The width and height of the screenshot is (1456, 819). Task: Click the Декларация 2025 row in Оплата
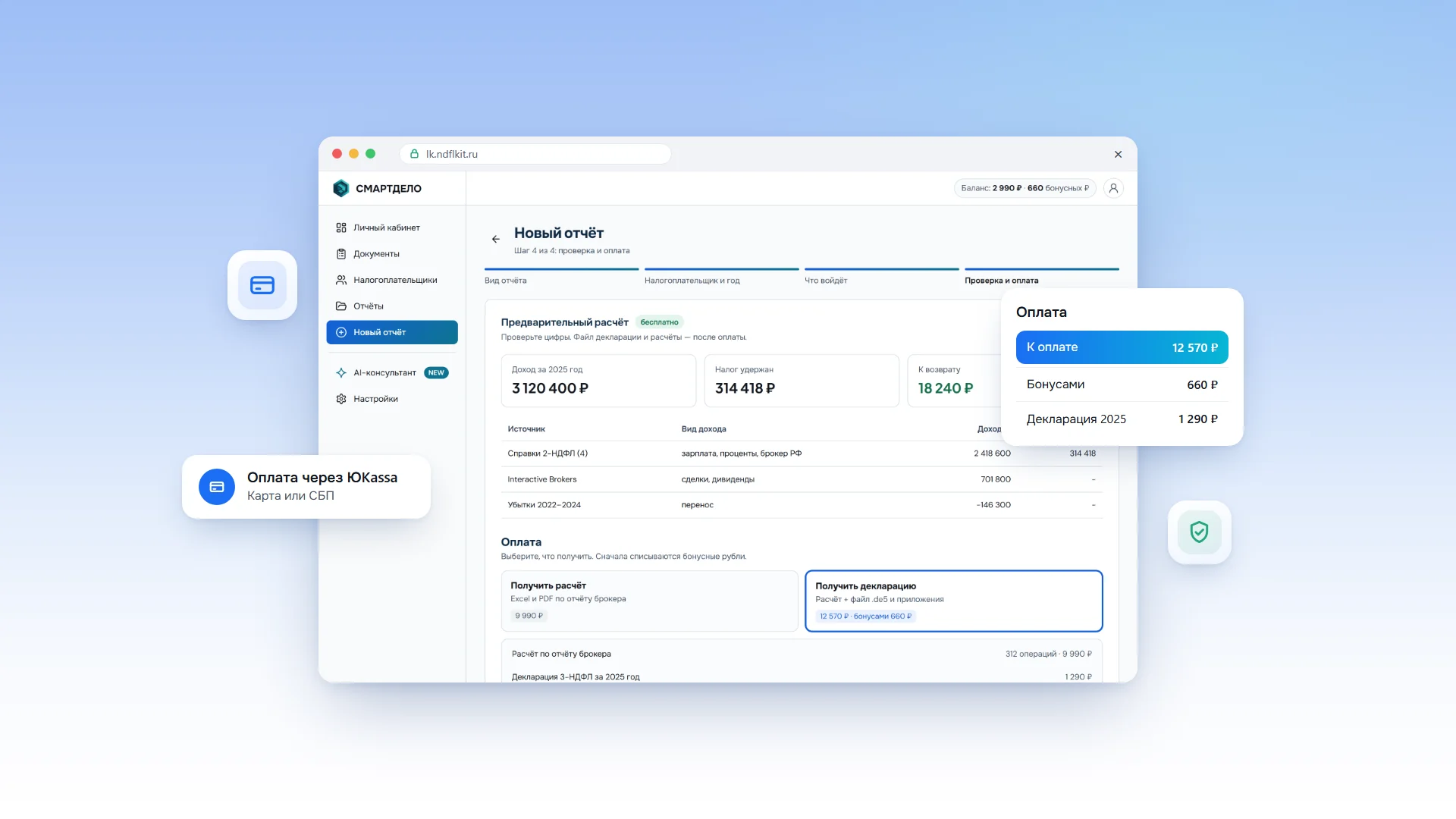[1122, 419]
